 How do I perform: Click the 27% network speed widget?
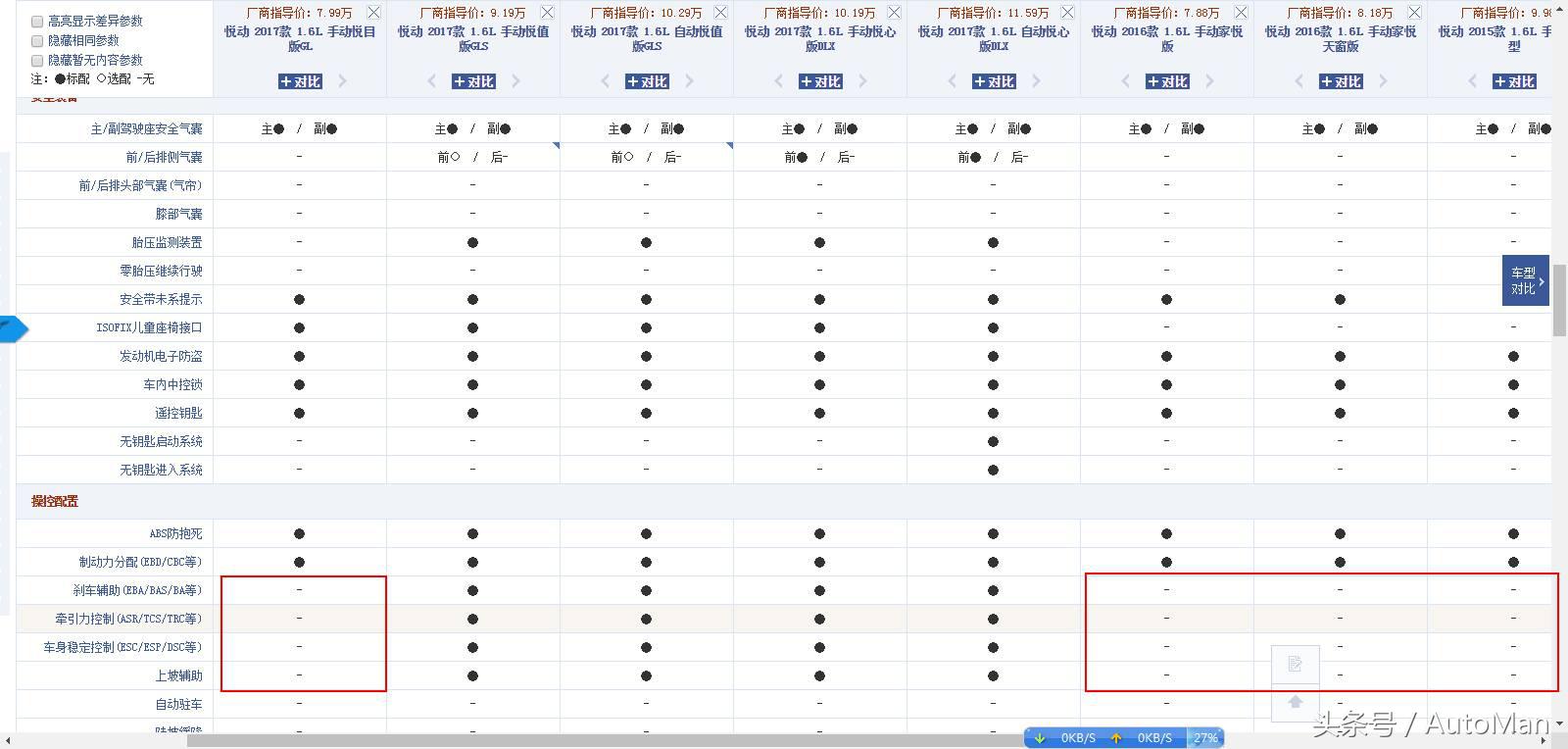(1205, 737)
